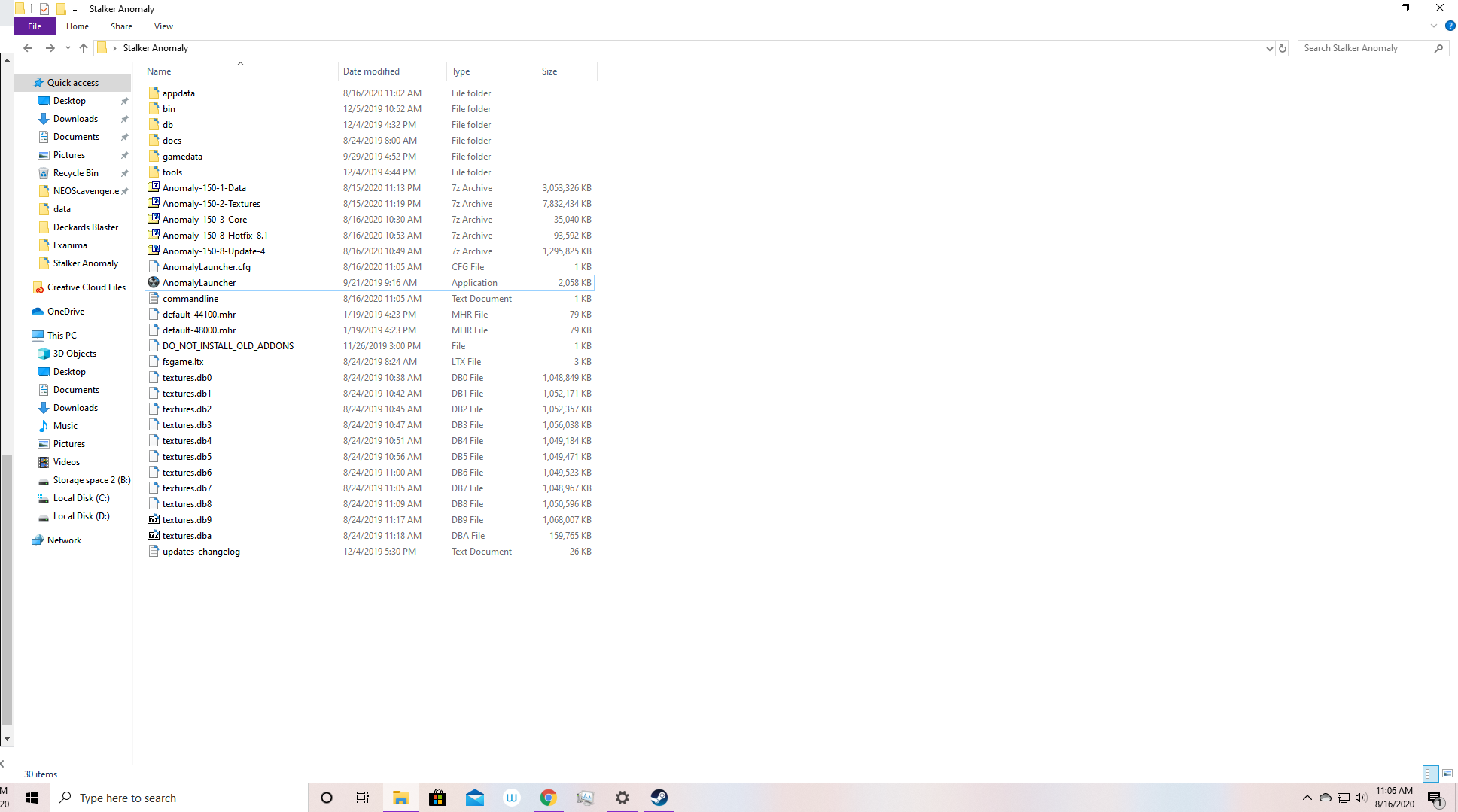
Task: Open pinned Downloads under Quick access
Action: click(75, 119)
